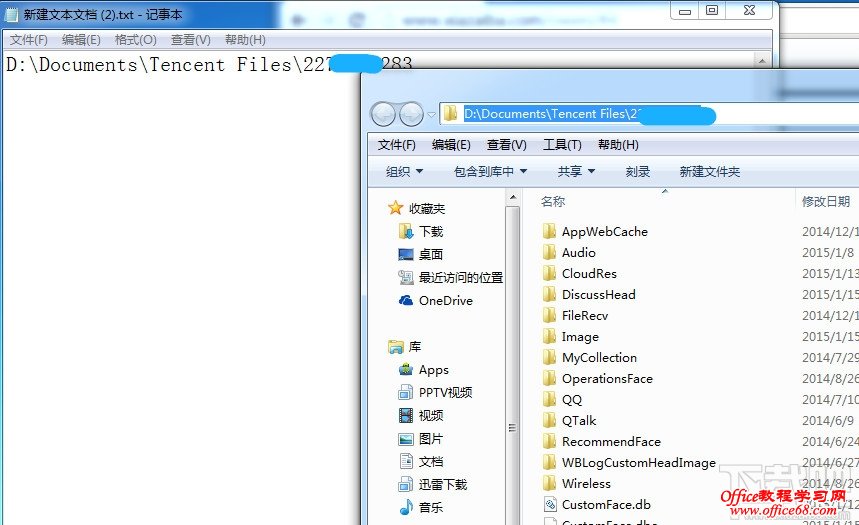Open the 文档 library

(x=431, y=461)
